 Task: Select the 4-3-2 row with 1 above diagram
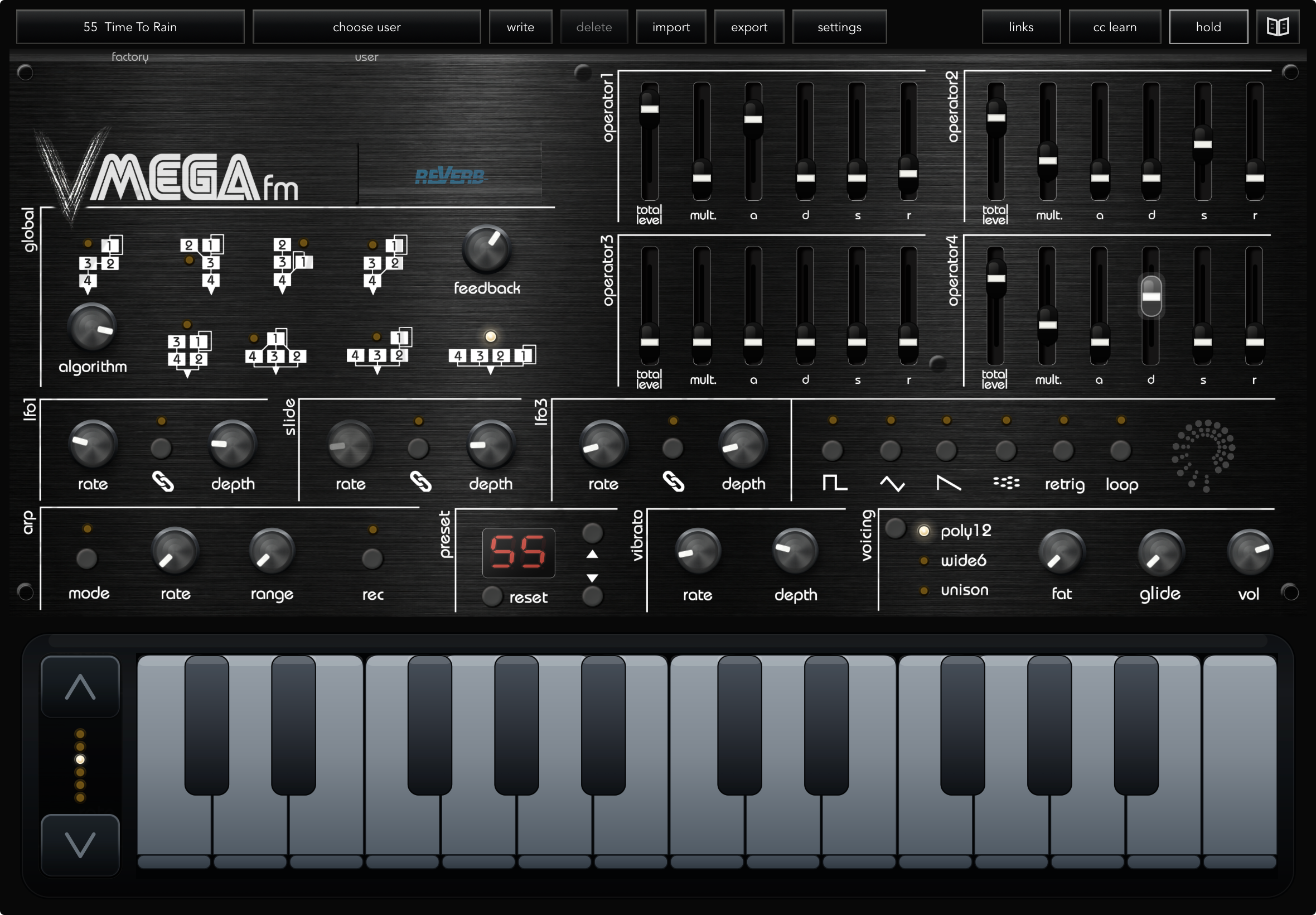pos(379,351)
